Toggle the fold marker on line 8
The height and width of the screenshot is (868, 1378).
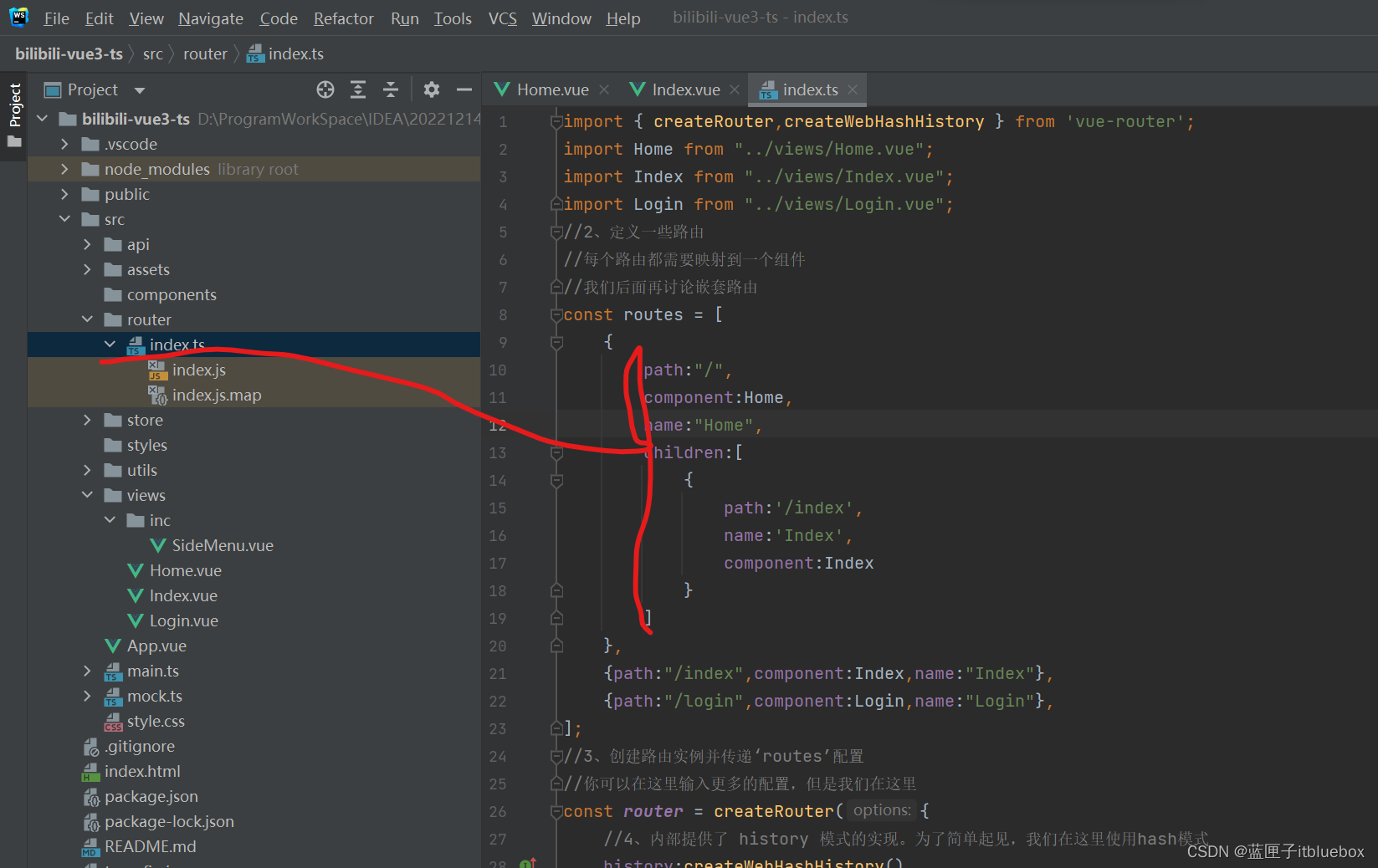pyautogui.click(x=556, y=315)
